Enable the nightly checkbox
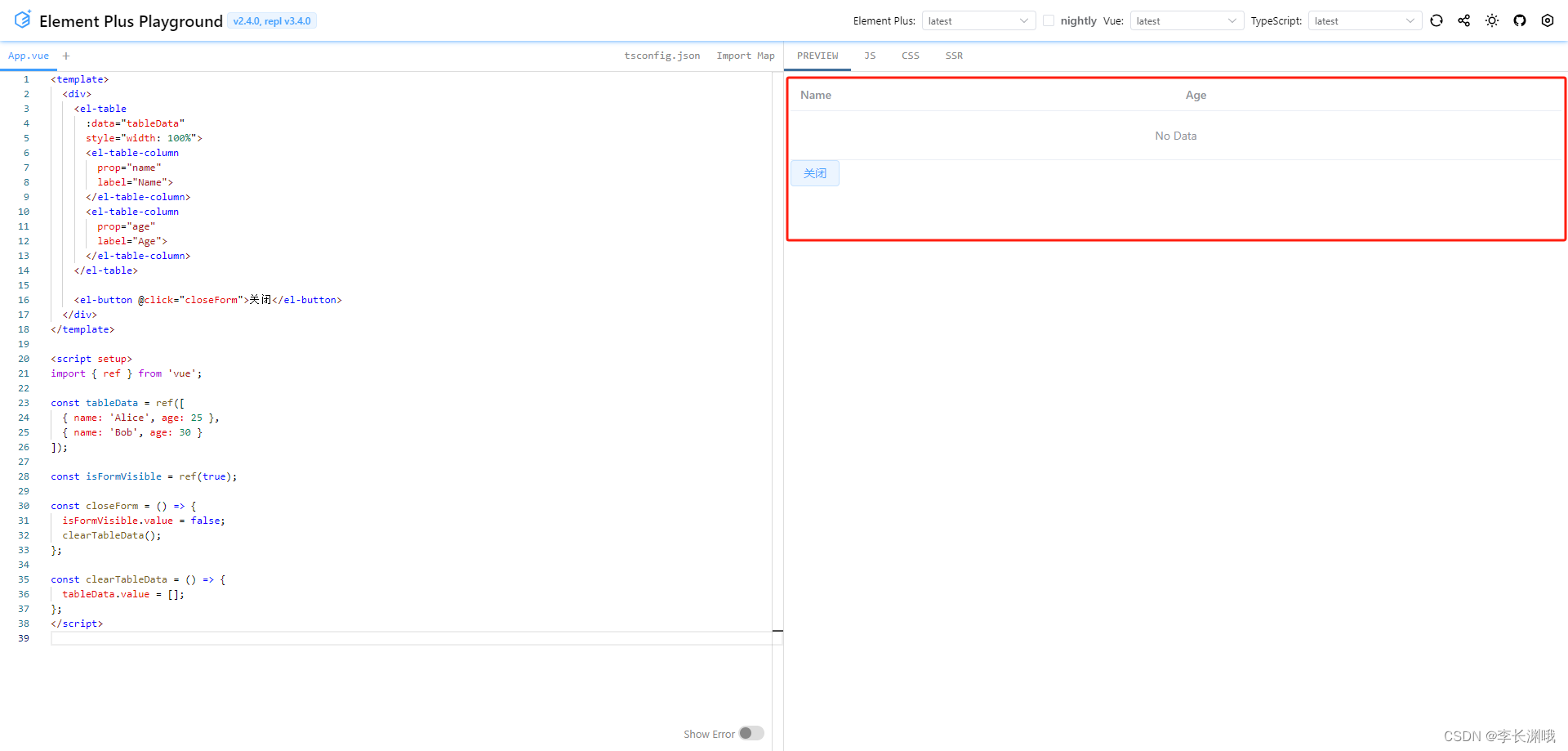This screenshot has width=1568, height=751. (1049, 20)
